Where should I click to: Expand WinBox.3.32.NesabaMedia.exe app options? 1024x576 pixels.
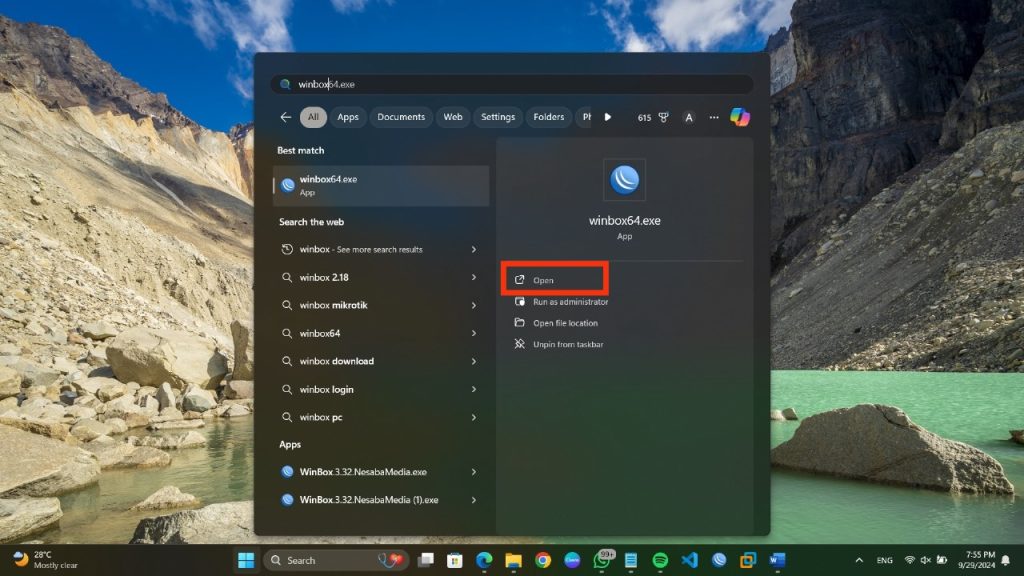tap(474, 472)
